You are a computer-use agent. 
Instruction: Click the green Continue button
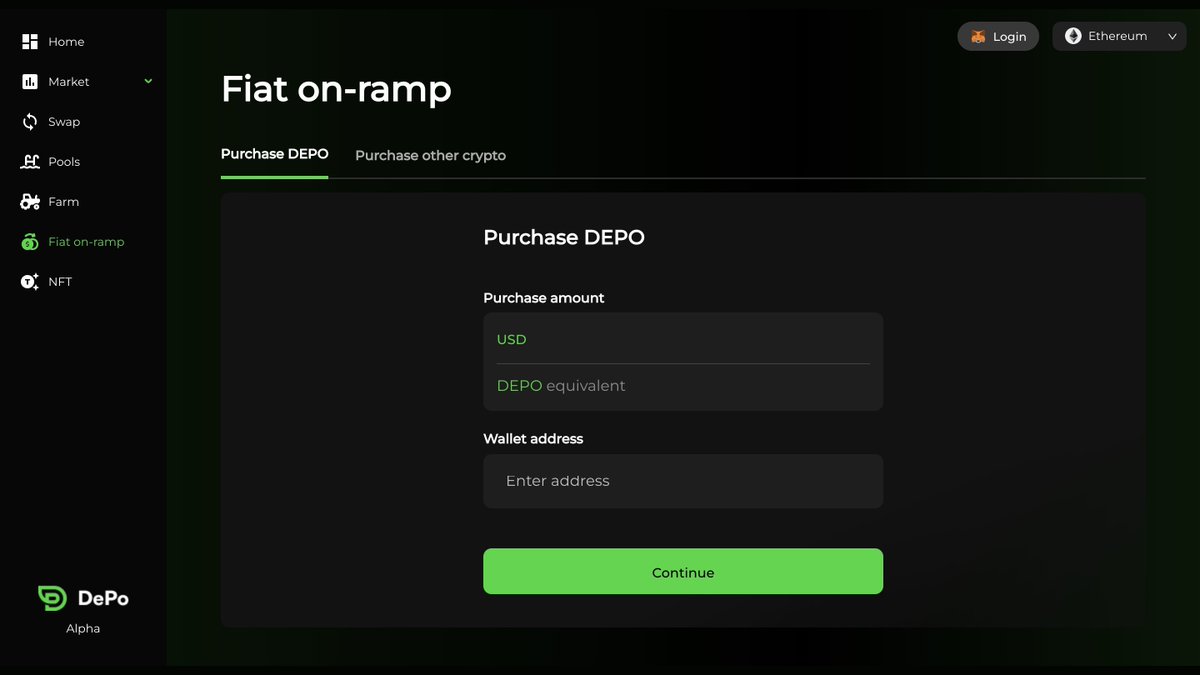683,571
